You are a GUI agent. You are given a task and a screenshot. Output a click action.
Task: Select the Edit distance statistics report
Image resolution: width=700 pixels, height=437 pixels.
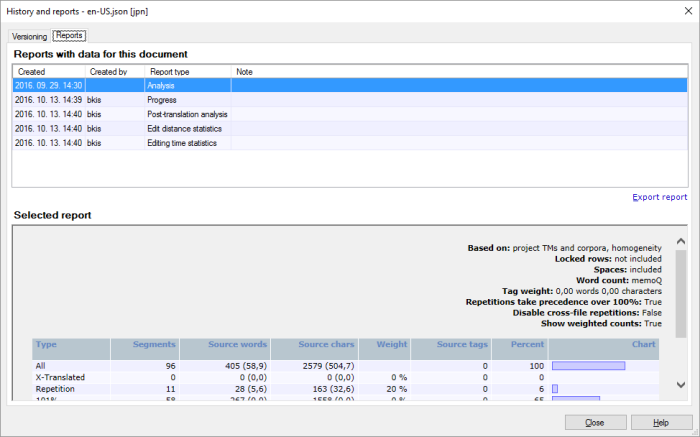[x=184, y=129]
